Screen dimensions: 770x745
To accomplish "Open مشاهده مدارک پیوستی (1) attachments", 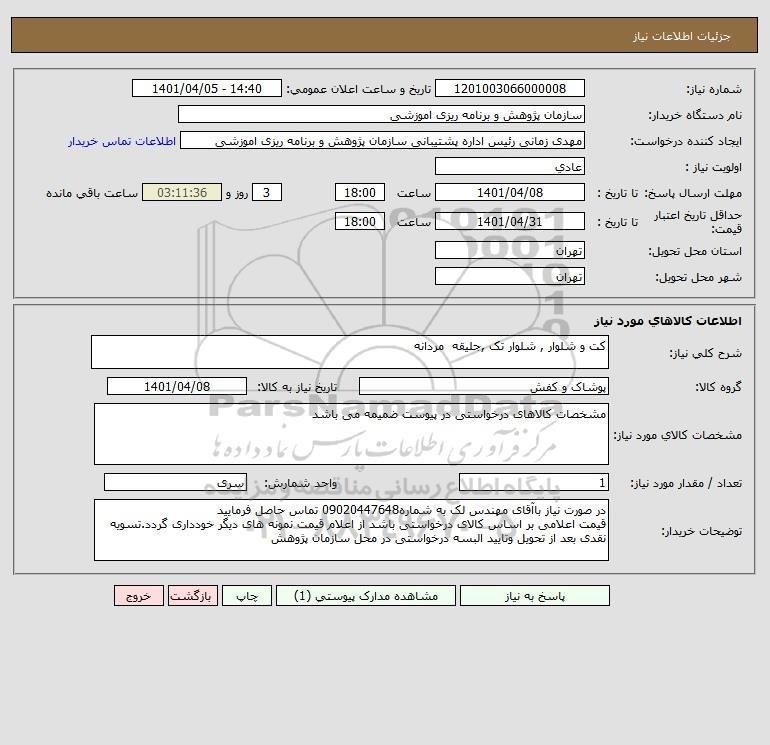I will click(x=365, y=596).
